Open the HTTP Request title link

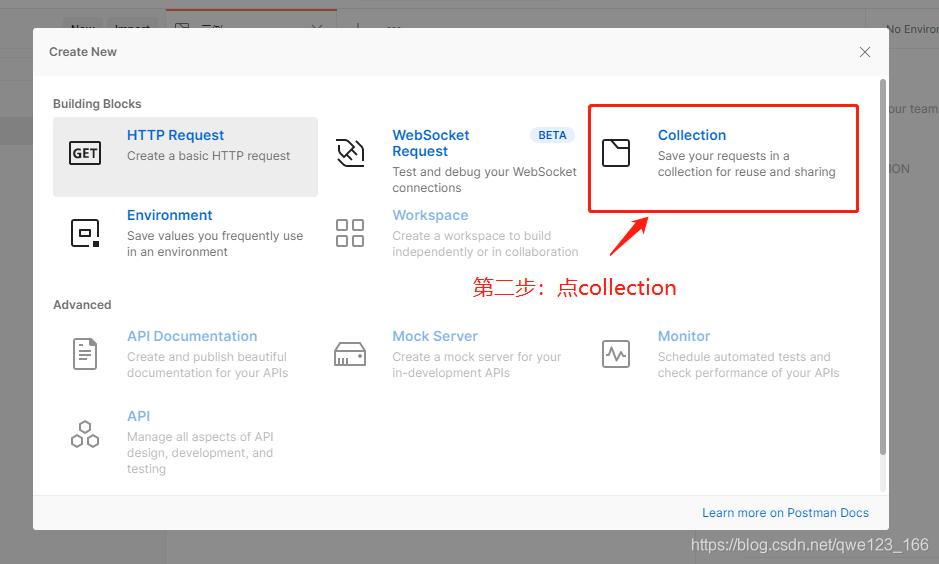[x=175, y=135]
